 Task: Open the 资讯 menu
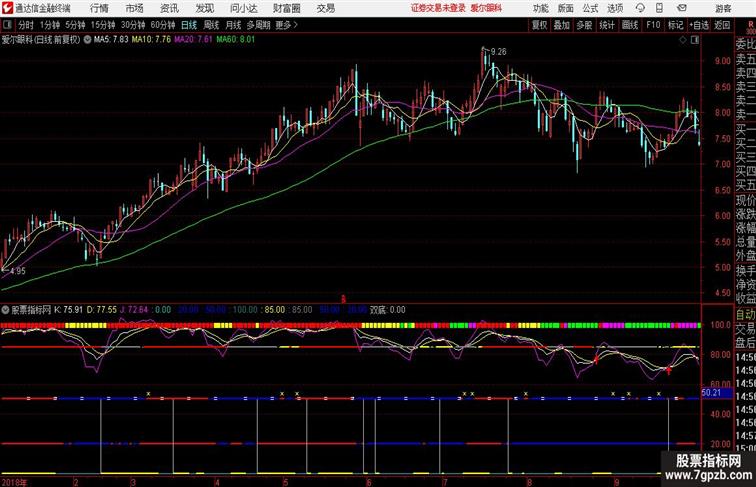click(x=169, y=8)
